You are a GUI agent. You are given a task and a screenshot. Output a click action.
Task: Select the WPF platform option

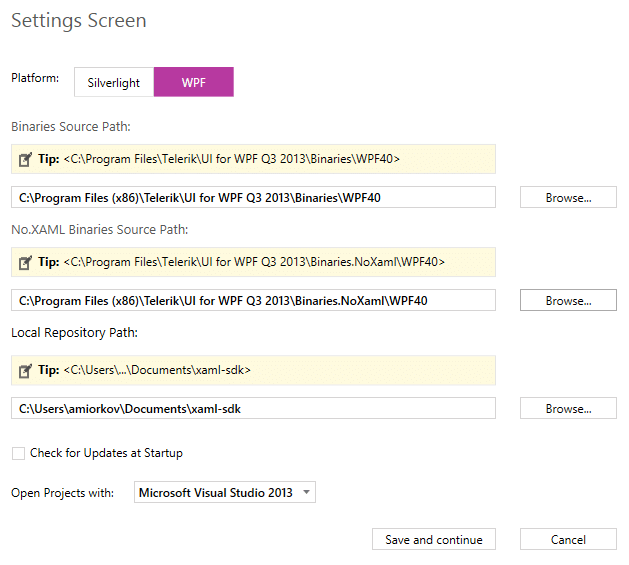[x=194, y=82]
